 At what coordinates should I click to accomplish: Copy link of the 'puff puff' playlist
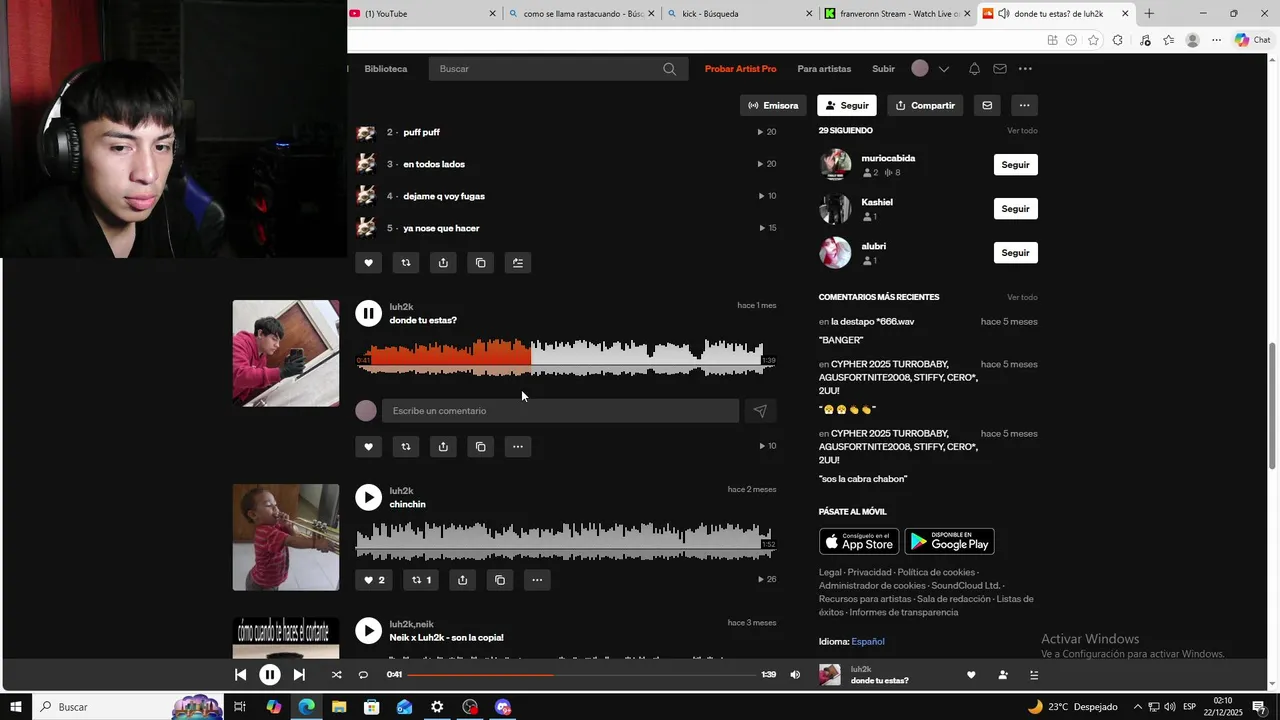pos(480,263)
